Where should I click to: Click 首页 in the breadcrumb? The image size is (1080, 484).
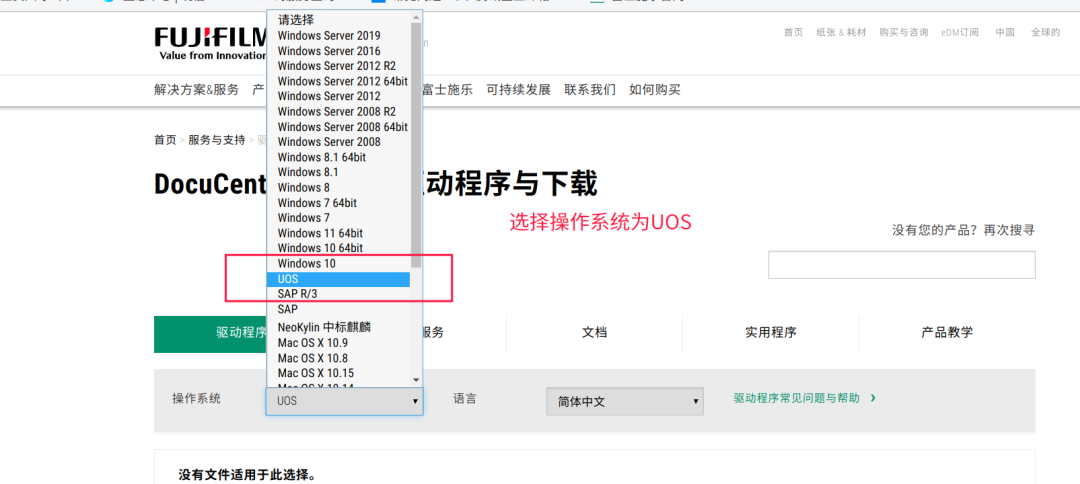(x=165, y=140)
